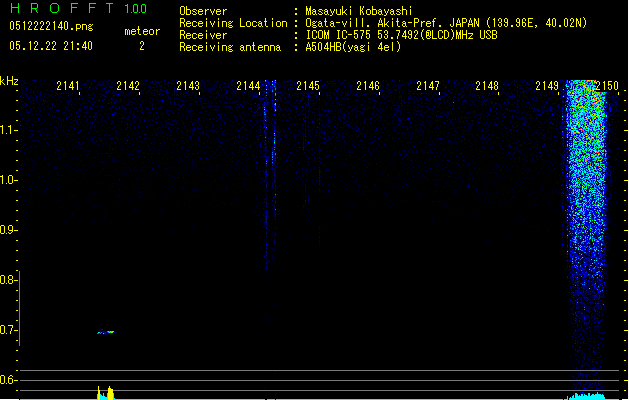This screenshot has width=629, height=400.
Task: Click the 0.9 frequency axis label
Action: [8, 230]
